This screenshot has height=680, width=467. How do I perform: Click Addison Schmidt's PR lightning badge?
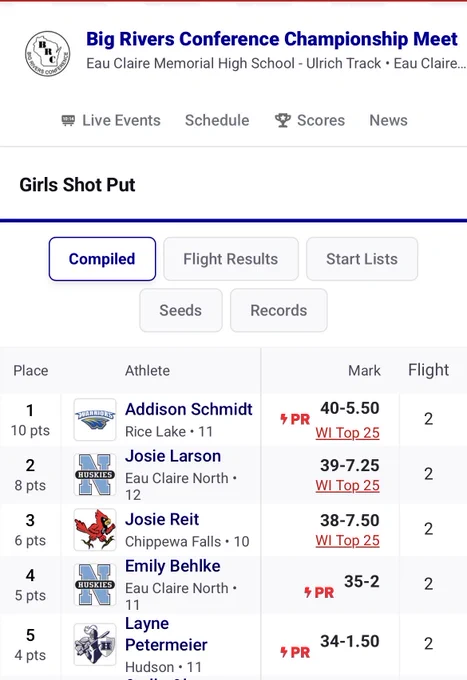(295, 419)
